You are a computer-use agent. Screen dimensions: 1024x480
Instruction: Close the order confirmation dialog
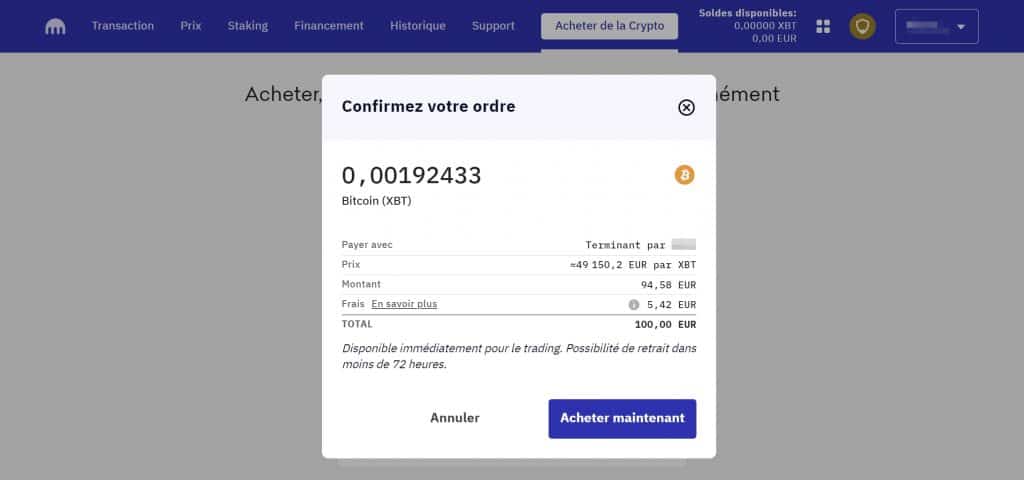686,107
